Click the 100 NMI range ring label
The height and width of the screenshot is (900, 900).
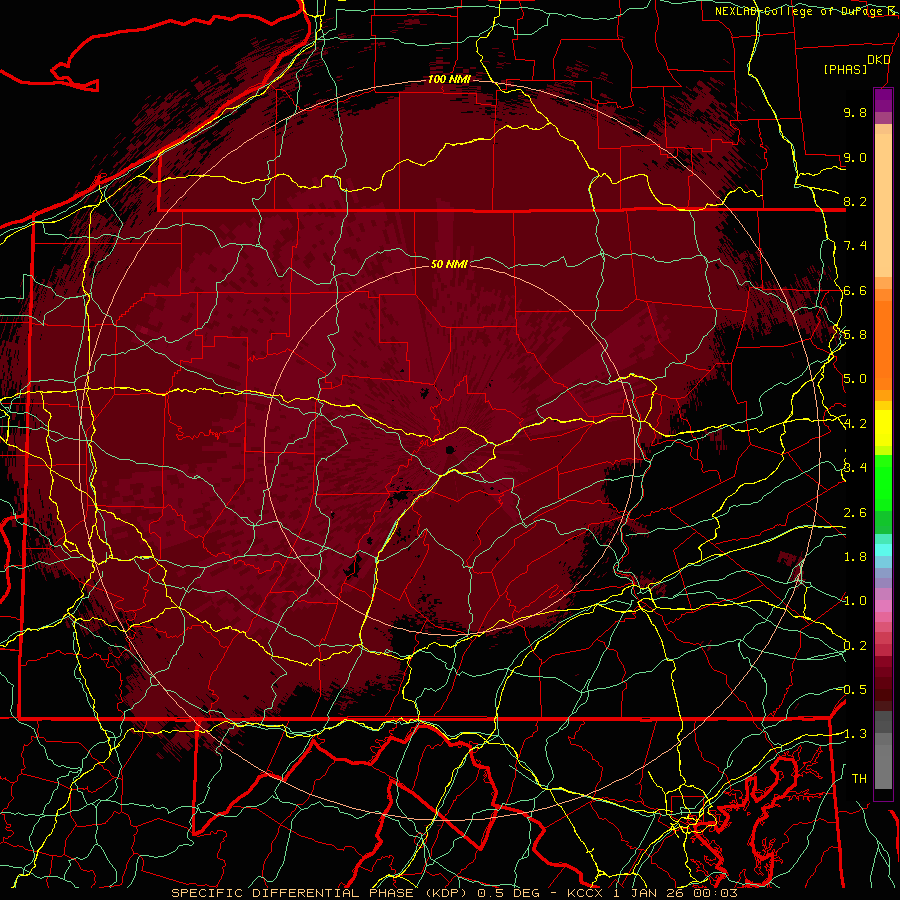449,79
